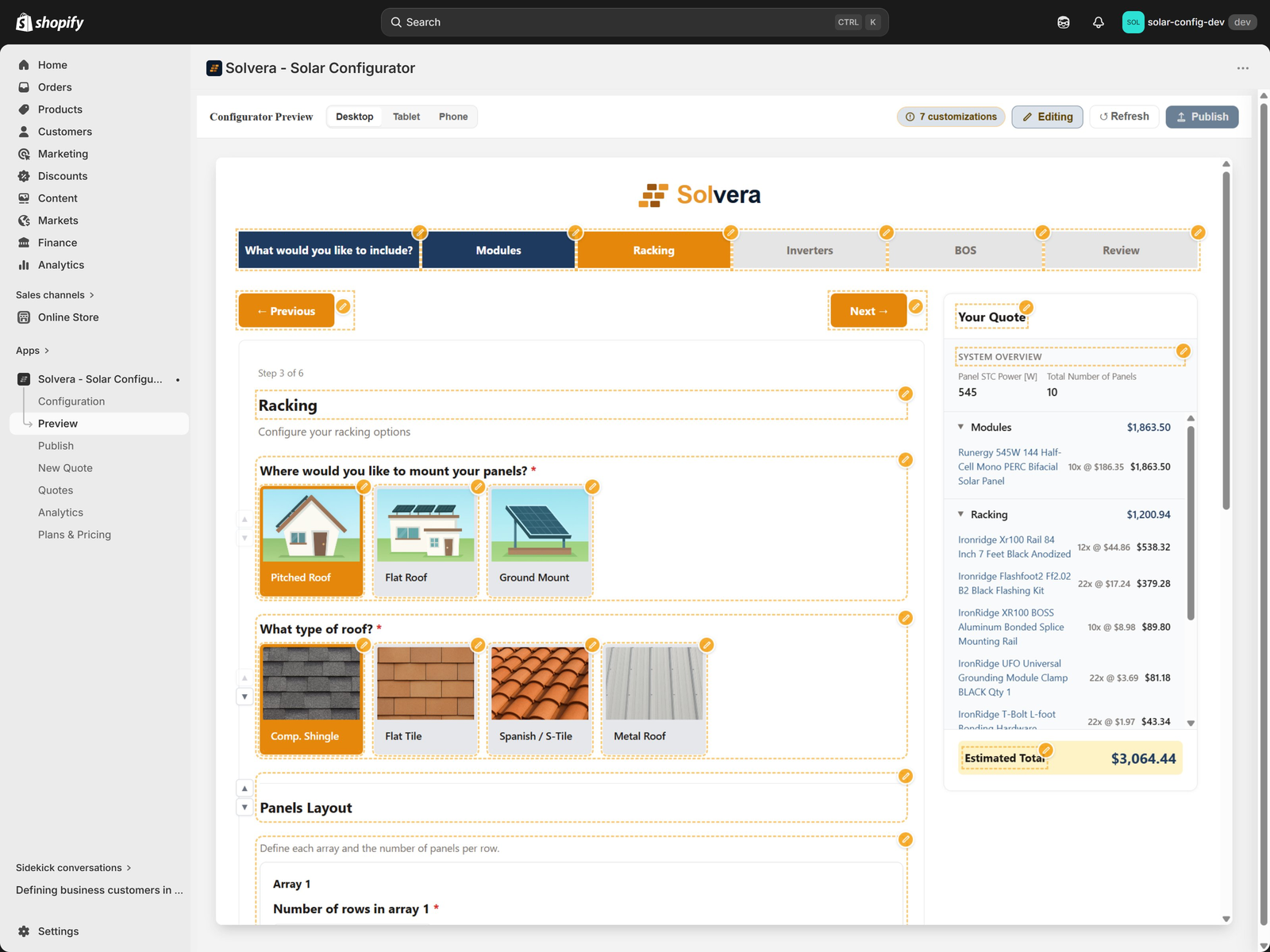Expand the Apps section

(x=33, y=351)
